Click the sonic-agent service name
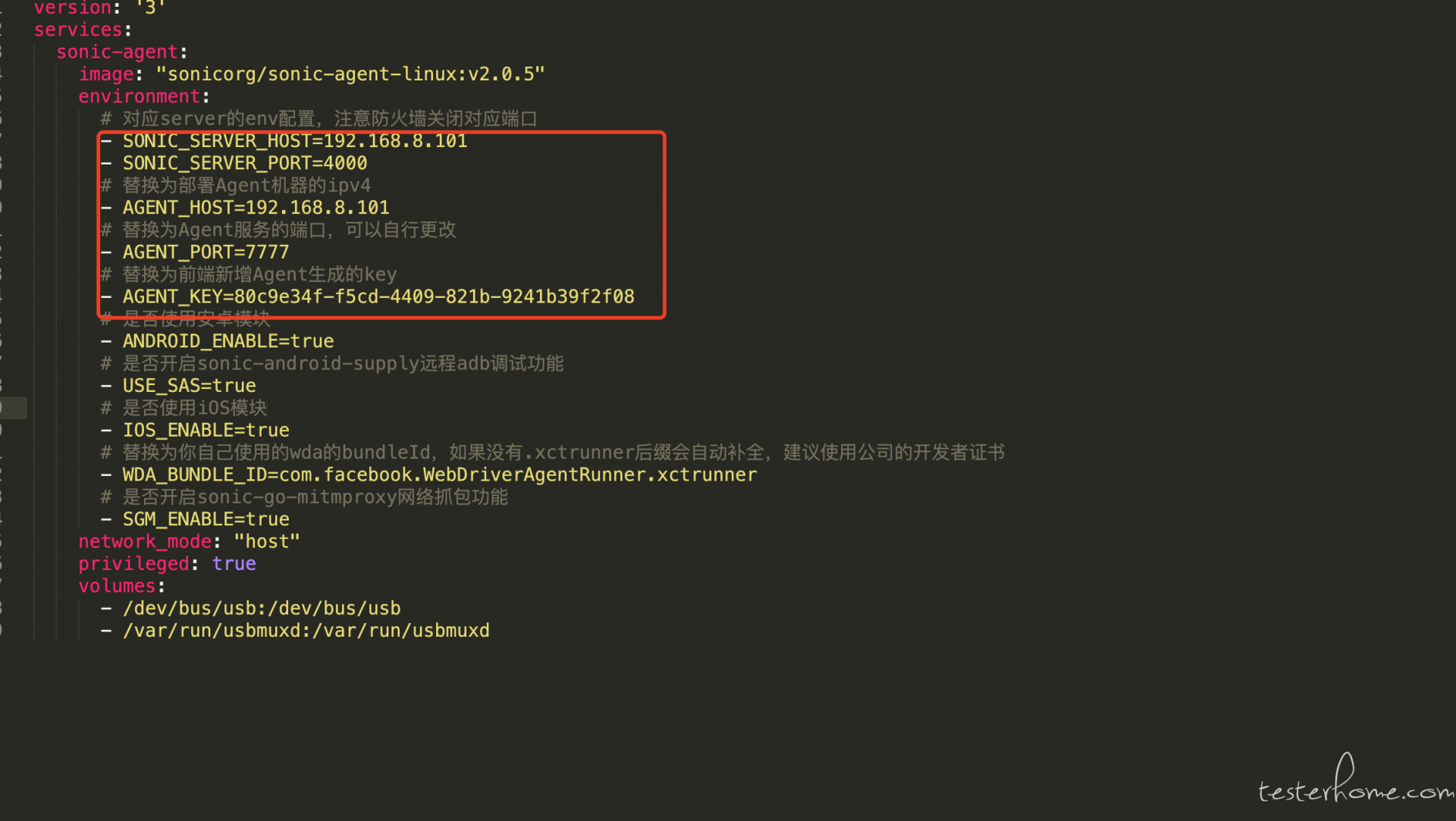This screenshot has height=821, width=1456. click(x=117, y=52)
